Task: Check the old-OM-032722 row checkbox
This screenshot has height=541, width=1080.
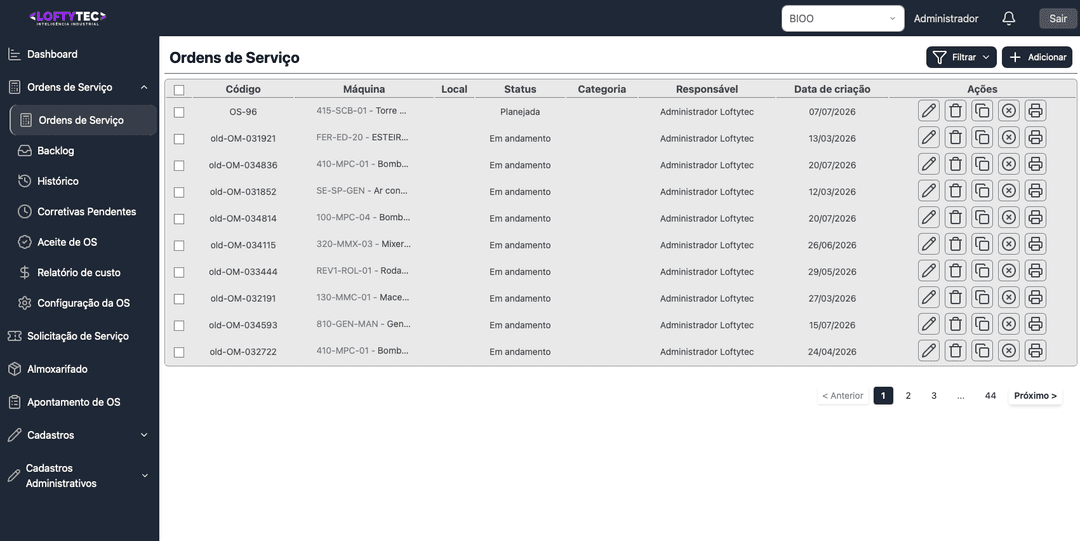Action: coord(179,352)
